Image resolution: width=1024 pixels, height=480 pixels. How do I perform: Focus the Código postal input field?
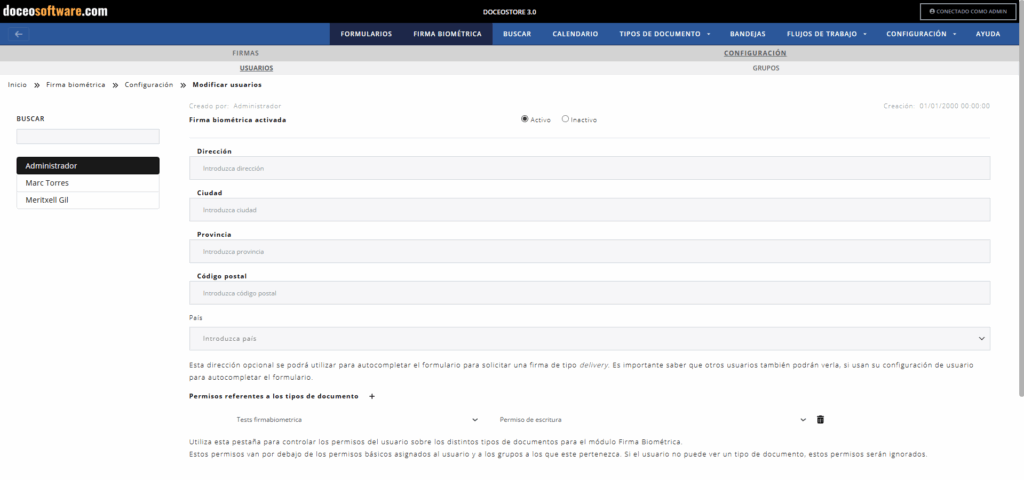pyautogui.click(x=590, y=293)
